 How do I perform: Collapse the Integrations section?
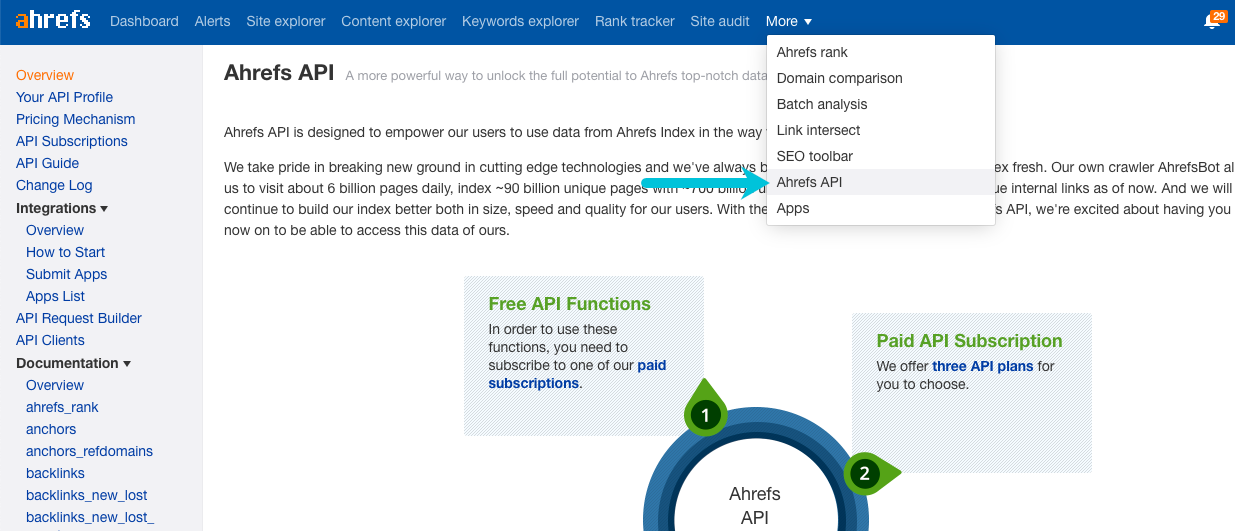coord(62,208)
